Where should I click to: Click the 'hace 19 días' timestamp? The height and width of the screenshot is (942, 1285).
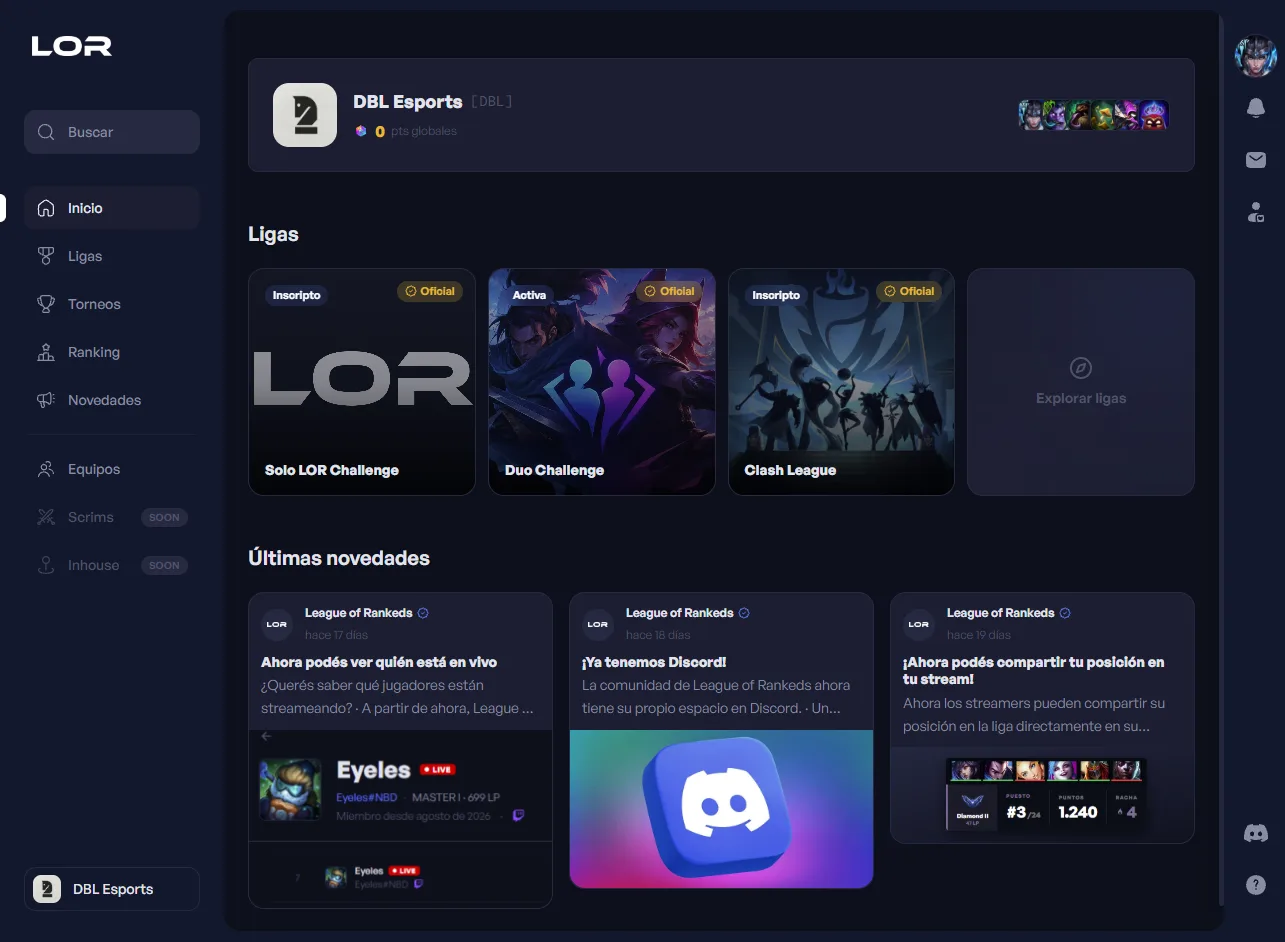tap(978, 635)
